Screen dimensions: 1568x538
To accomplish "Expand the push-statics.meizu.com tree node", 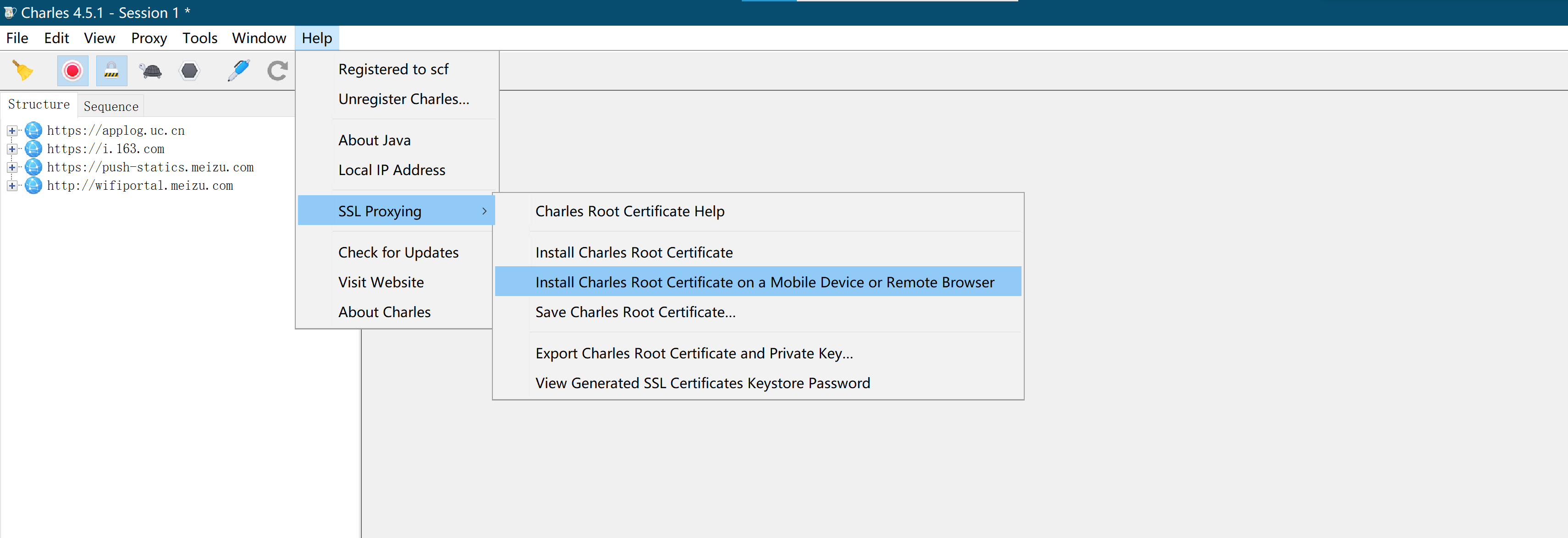I will (x=11, y=167).
